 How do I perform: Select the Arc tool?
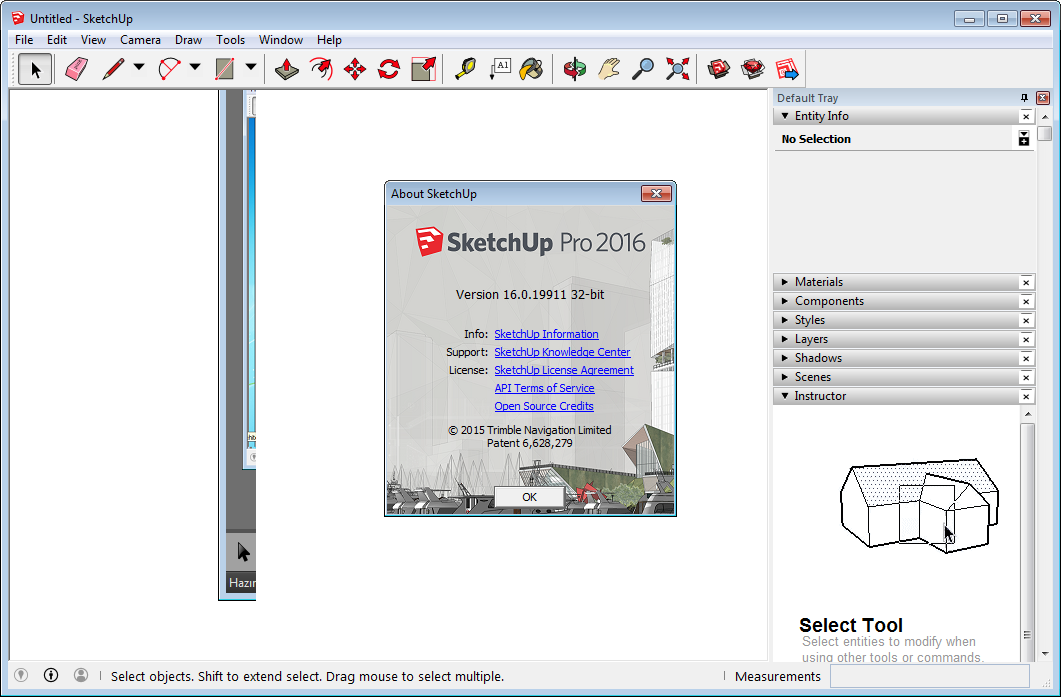pyautogui.click(x=169, y=69)
